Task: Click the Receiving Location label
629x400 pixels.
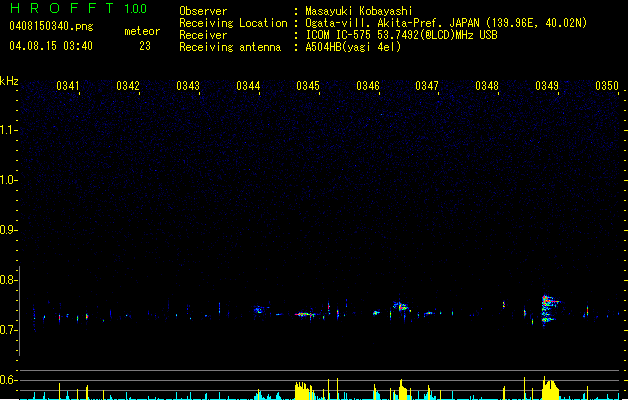Action: tap(233, 23)
